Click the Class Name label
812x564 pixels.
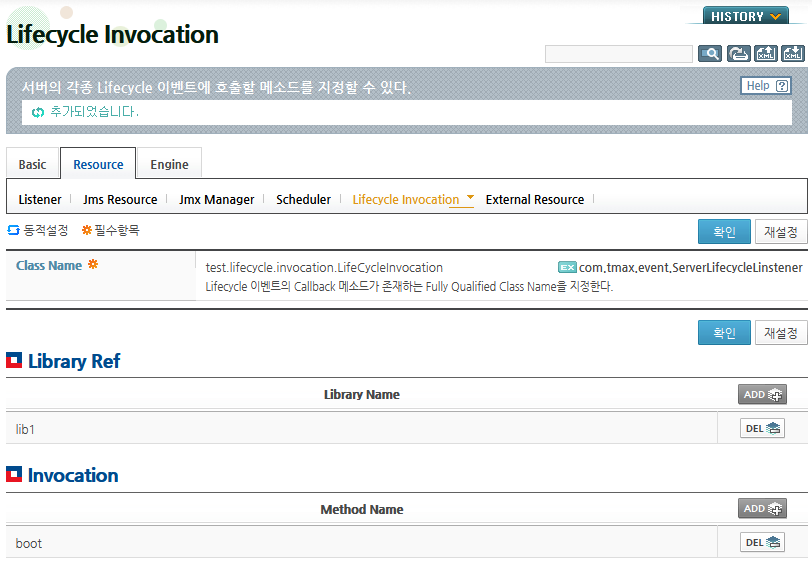(49, 266)
